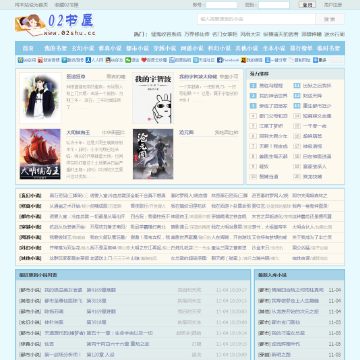Screen dimensions: 360x360
Task: Click the yellow share icon after Facebook
Action: tap(244, 60)
